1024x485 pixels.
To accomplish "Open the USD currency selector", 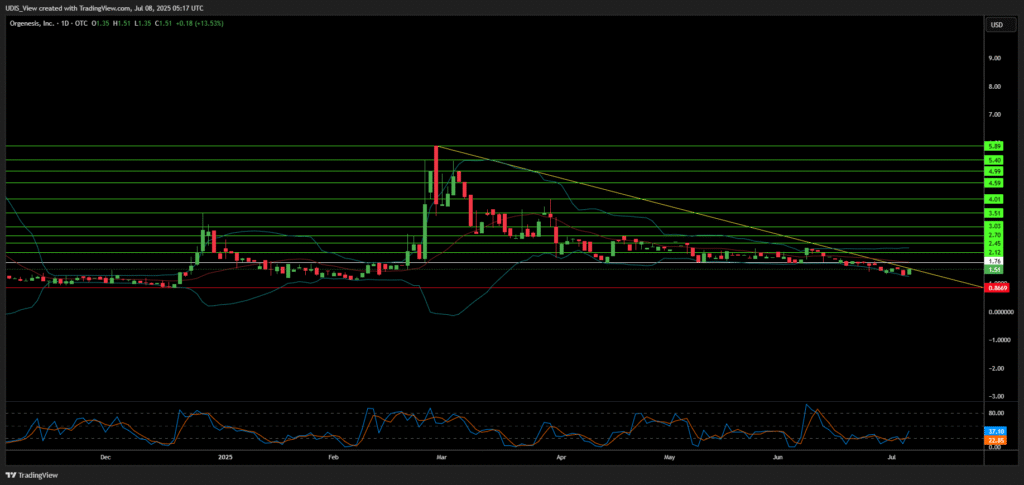I will [996, 24].
